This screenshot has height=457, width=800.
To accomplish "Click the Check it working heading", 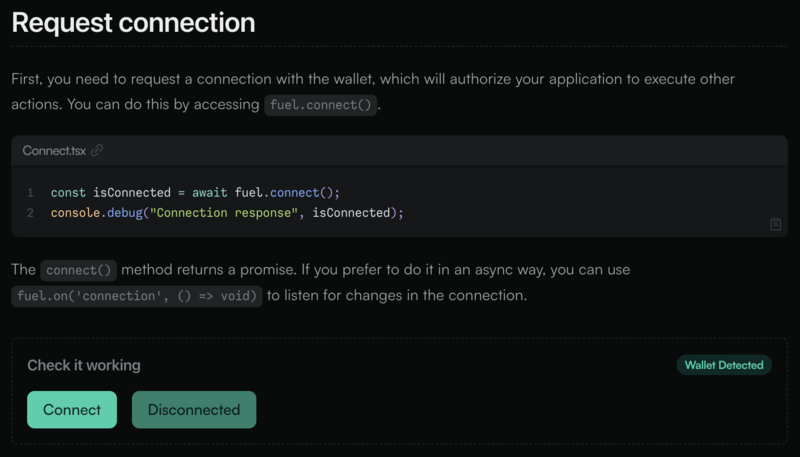I will pyautogui.click(x=84, y=365).
